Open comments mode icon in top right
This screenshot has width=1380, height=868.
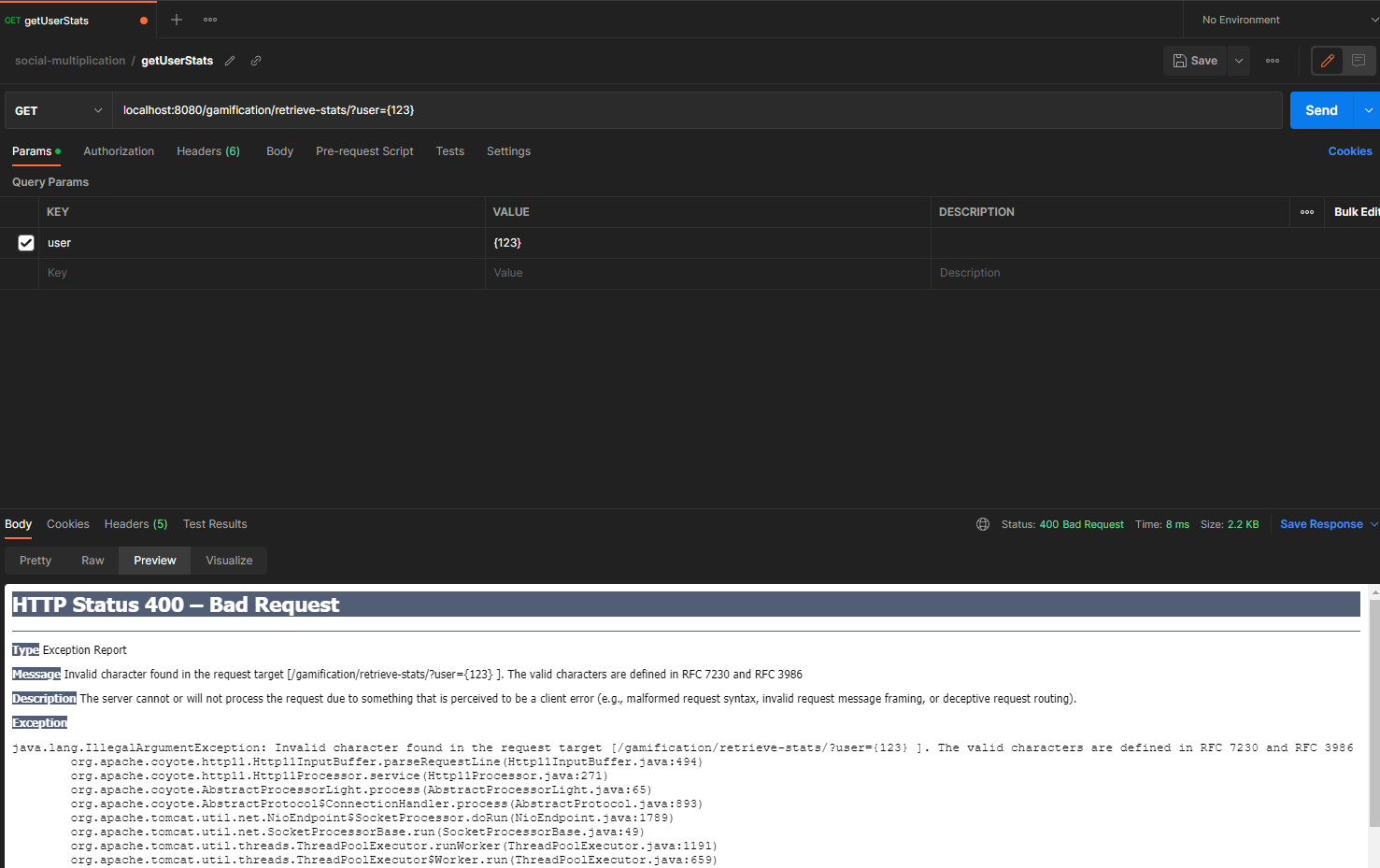1359,61
